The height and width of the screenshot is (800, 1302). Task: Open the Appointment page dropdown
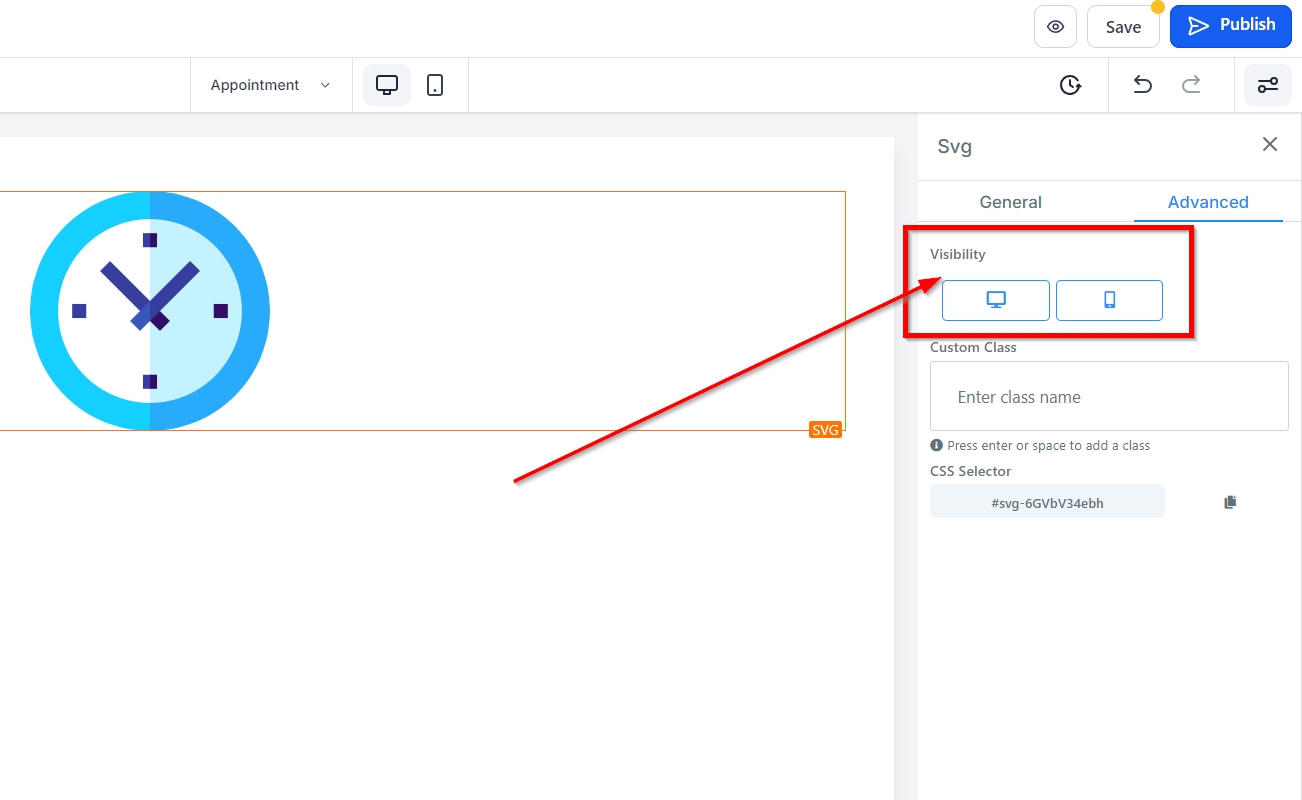pos(270,85)
